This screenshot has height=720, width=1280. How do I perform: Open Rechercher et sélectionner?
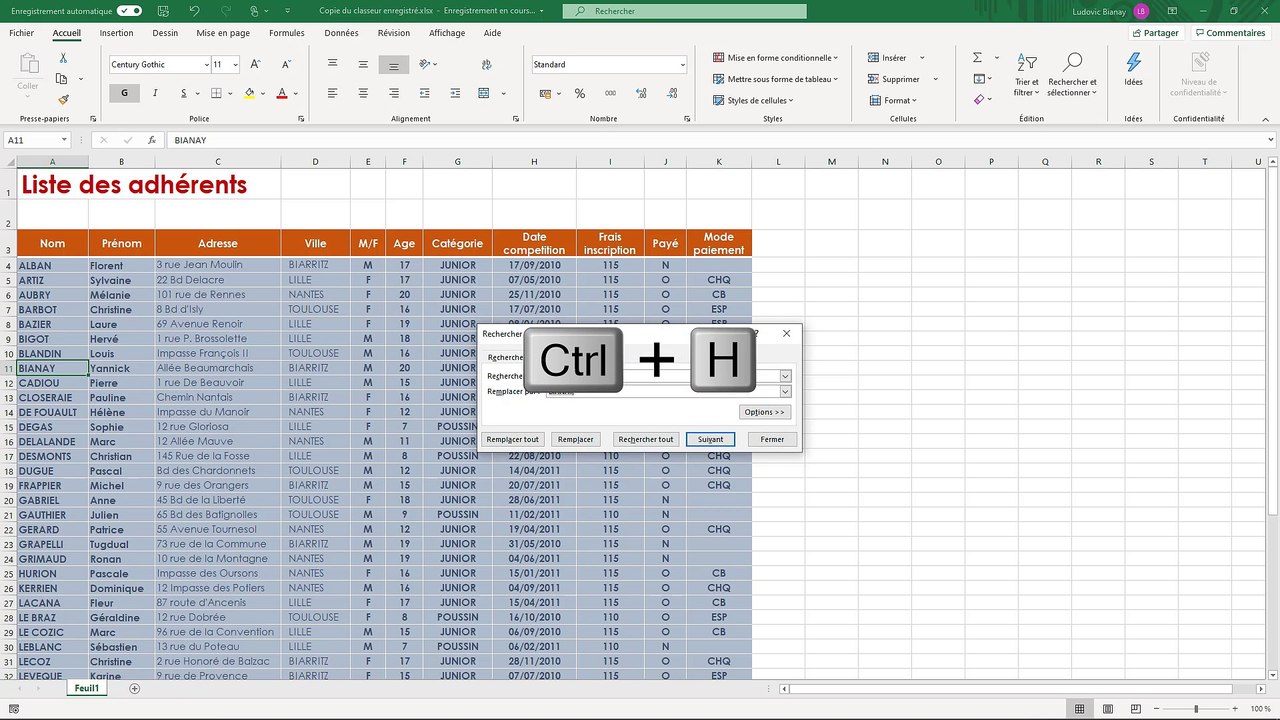(1072, 75)
